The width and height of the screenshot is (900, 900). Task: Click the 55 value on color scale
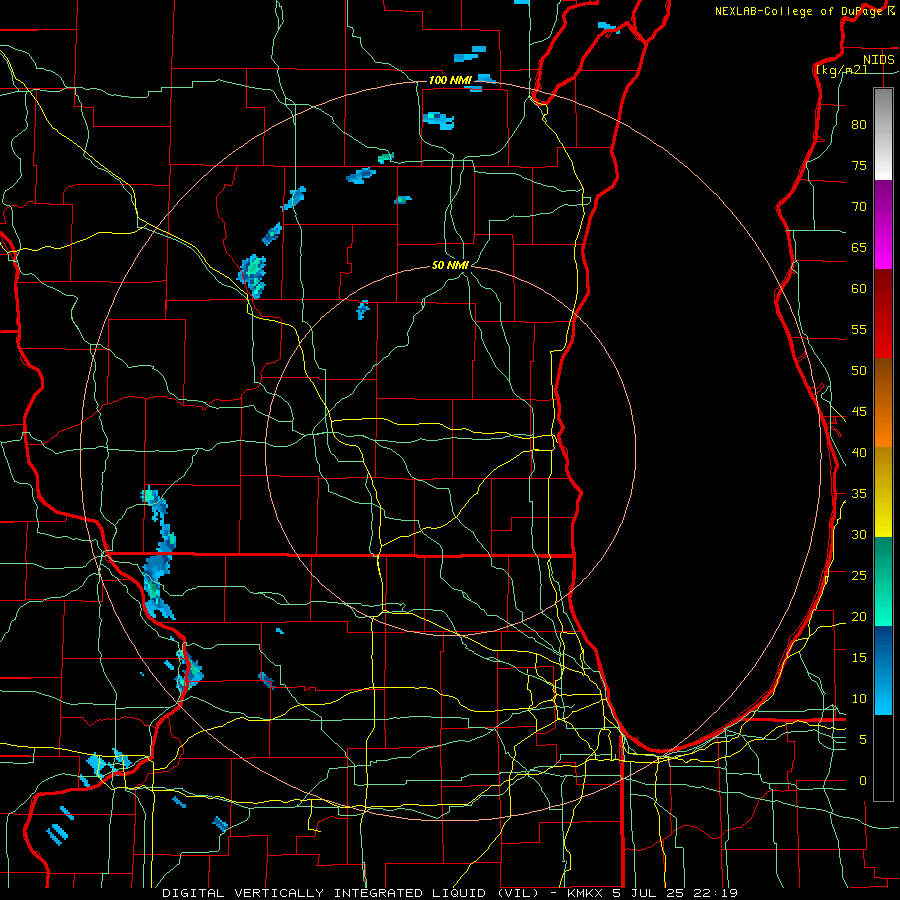click(859, 330)
